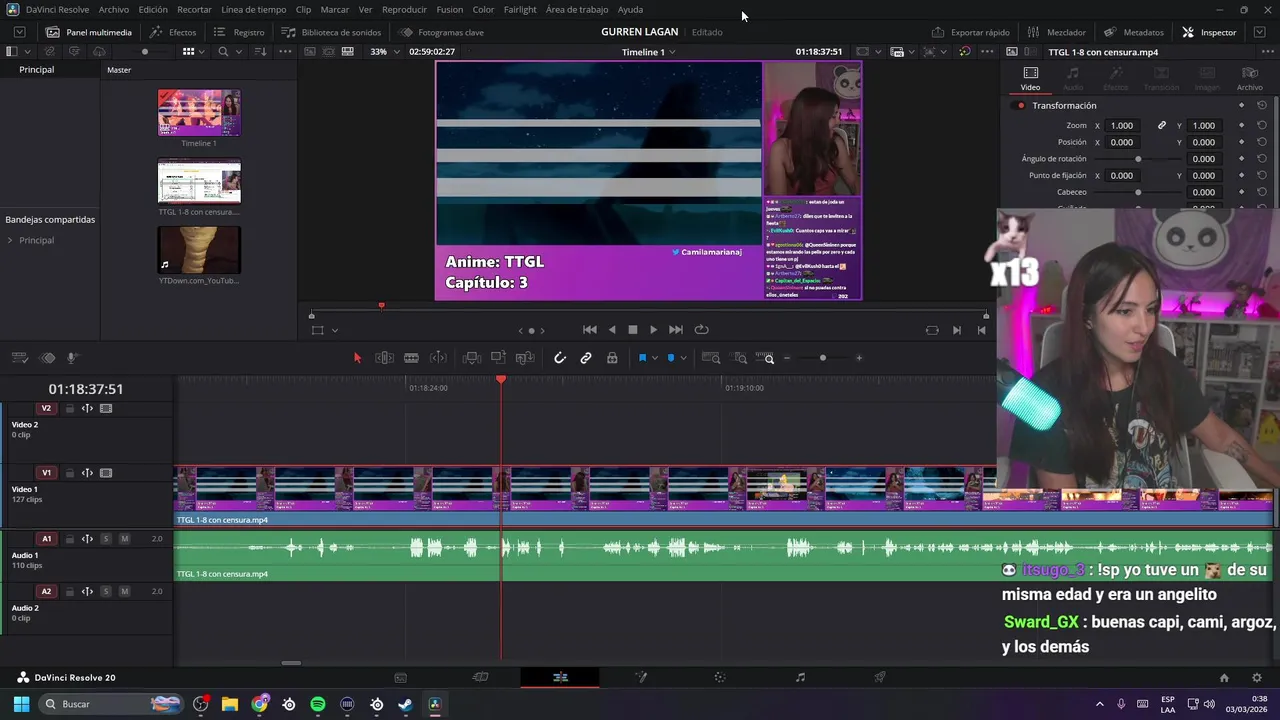Open the Efectos panel

coord(173,32)
